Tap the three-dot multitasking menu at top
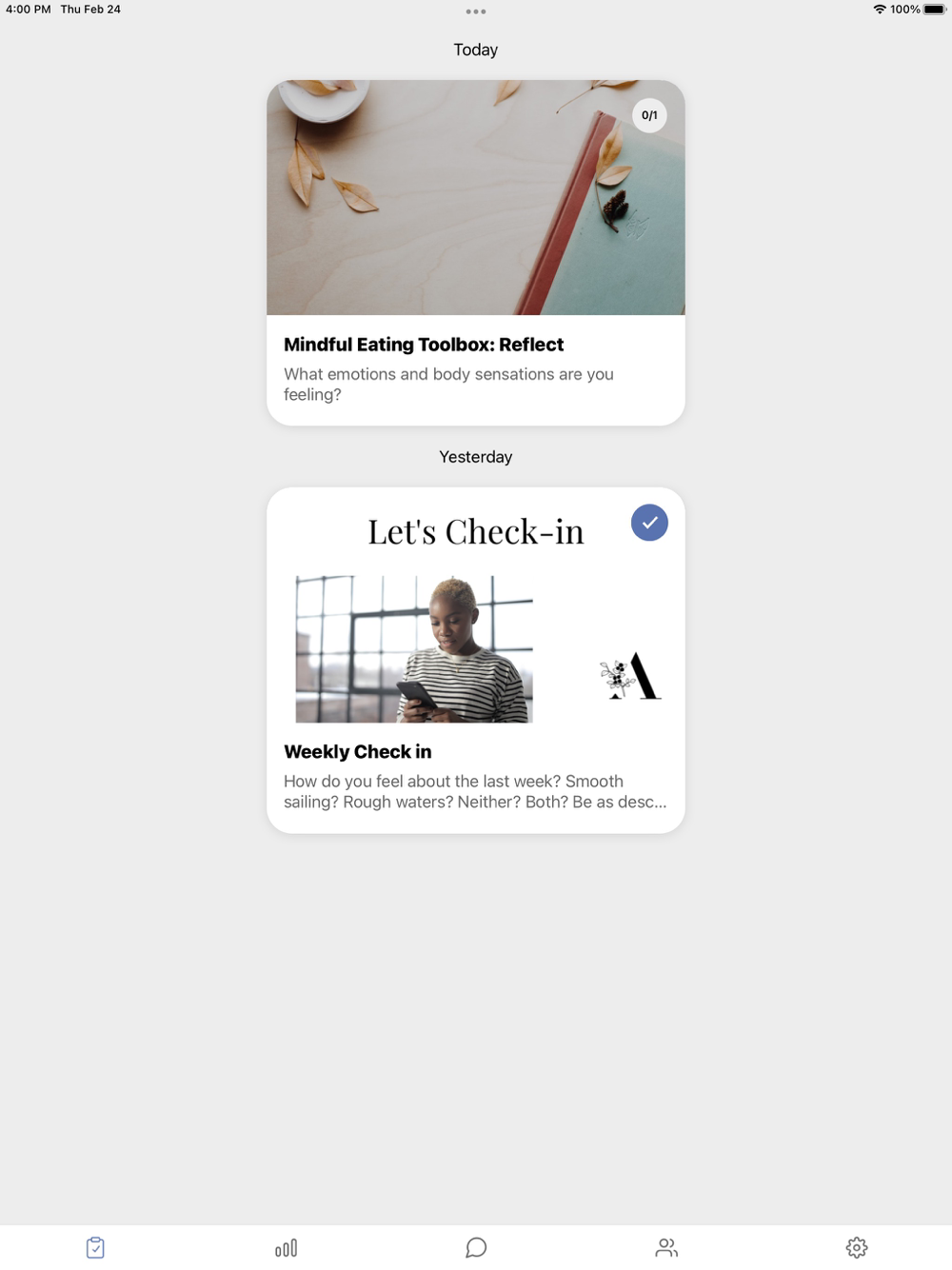Viewport: 952px width, 1270px height. click(x=476, y=11)
